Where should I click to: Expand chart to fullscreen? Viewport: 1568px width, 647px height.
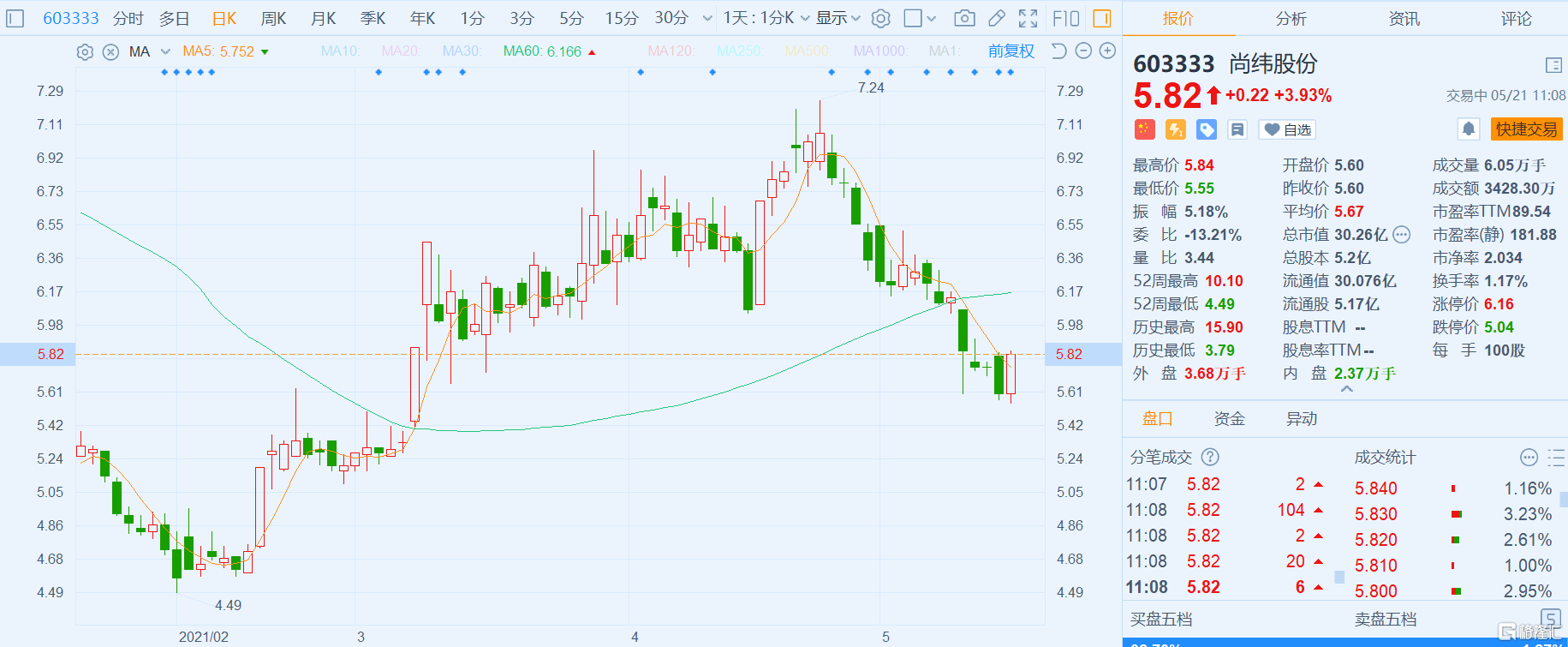tap(1028, 18)
